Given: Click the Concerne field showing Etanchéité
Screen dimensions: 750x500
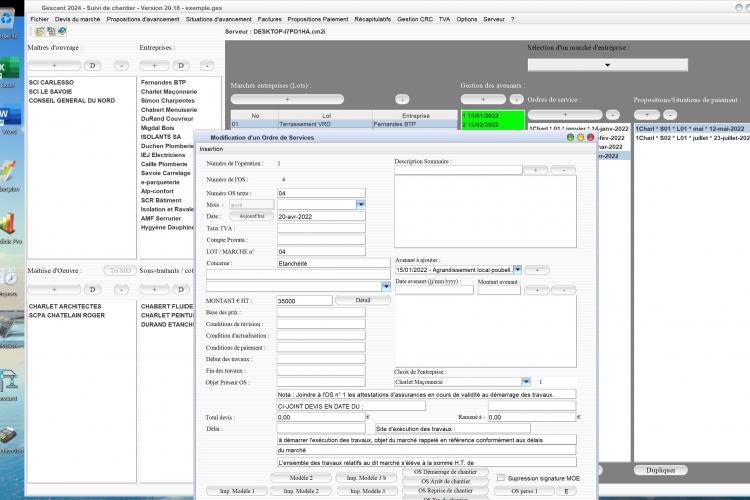Looking at the screenshot, I should tap(333, 263).
